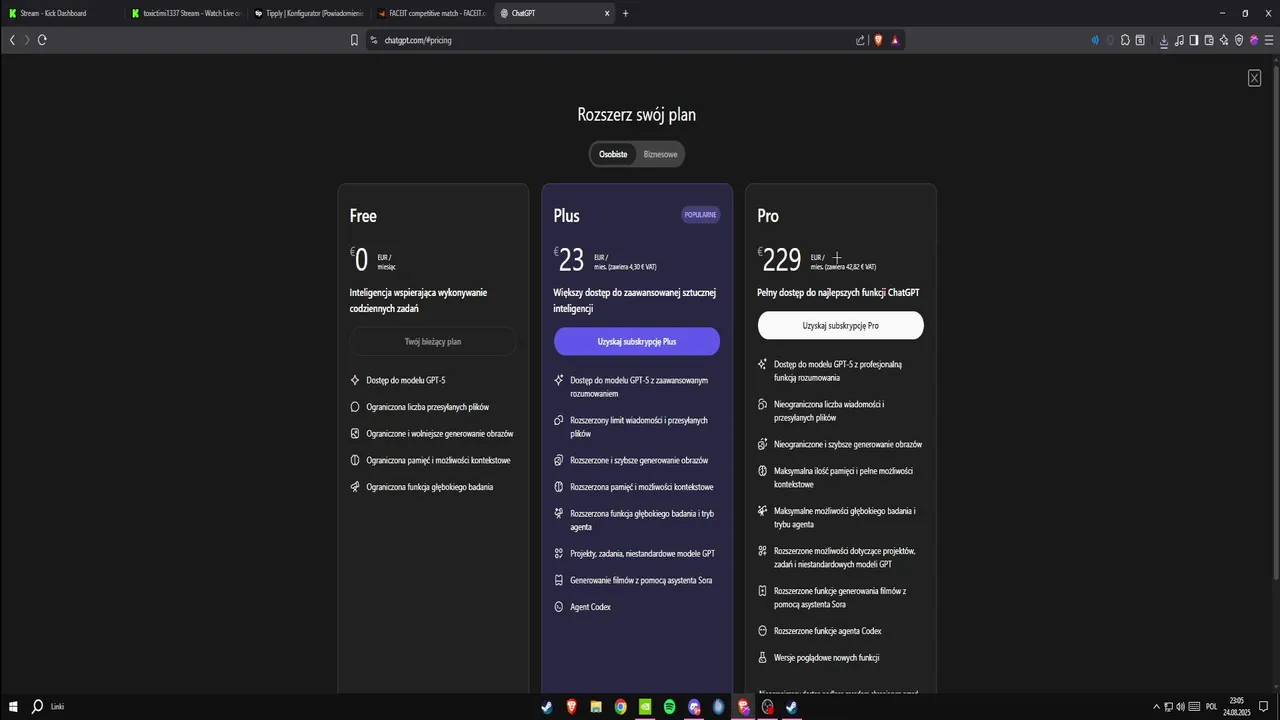Open the music note playlist icon

point(1179,40)
